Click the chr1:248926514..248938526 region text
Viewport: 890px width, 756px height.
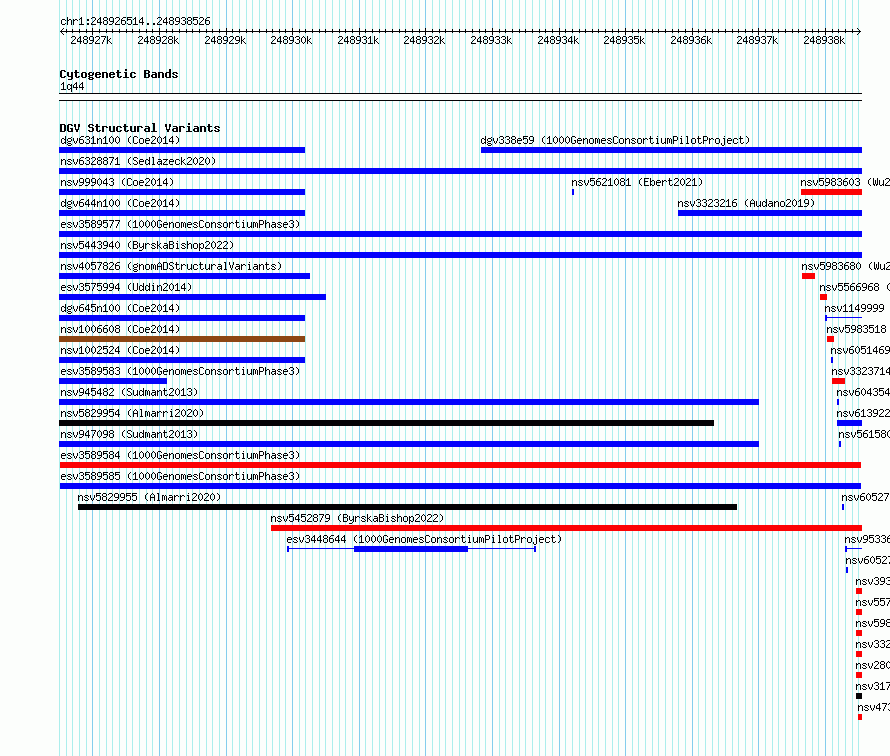tap(135, 21)
